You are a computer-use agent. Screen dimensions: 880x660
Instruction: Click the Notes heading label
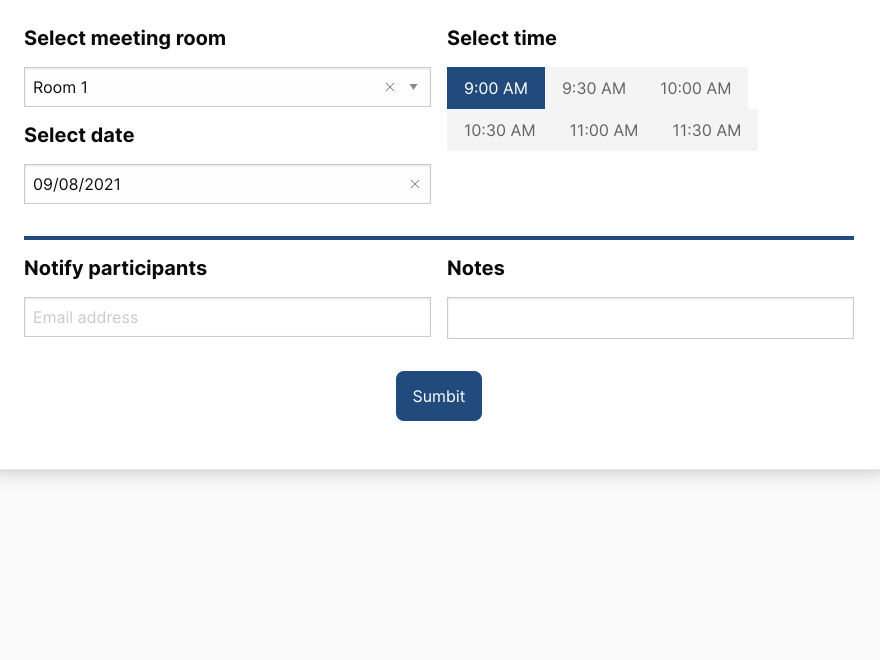click(476, 268)
